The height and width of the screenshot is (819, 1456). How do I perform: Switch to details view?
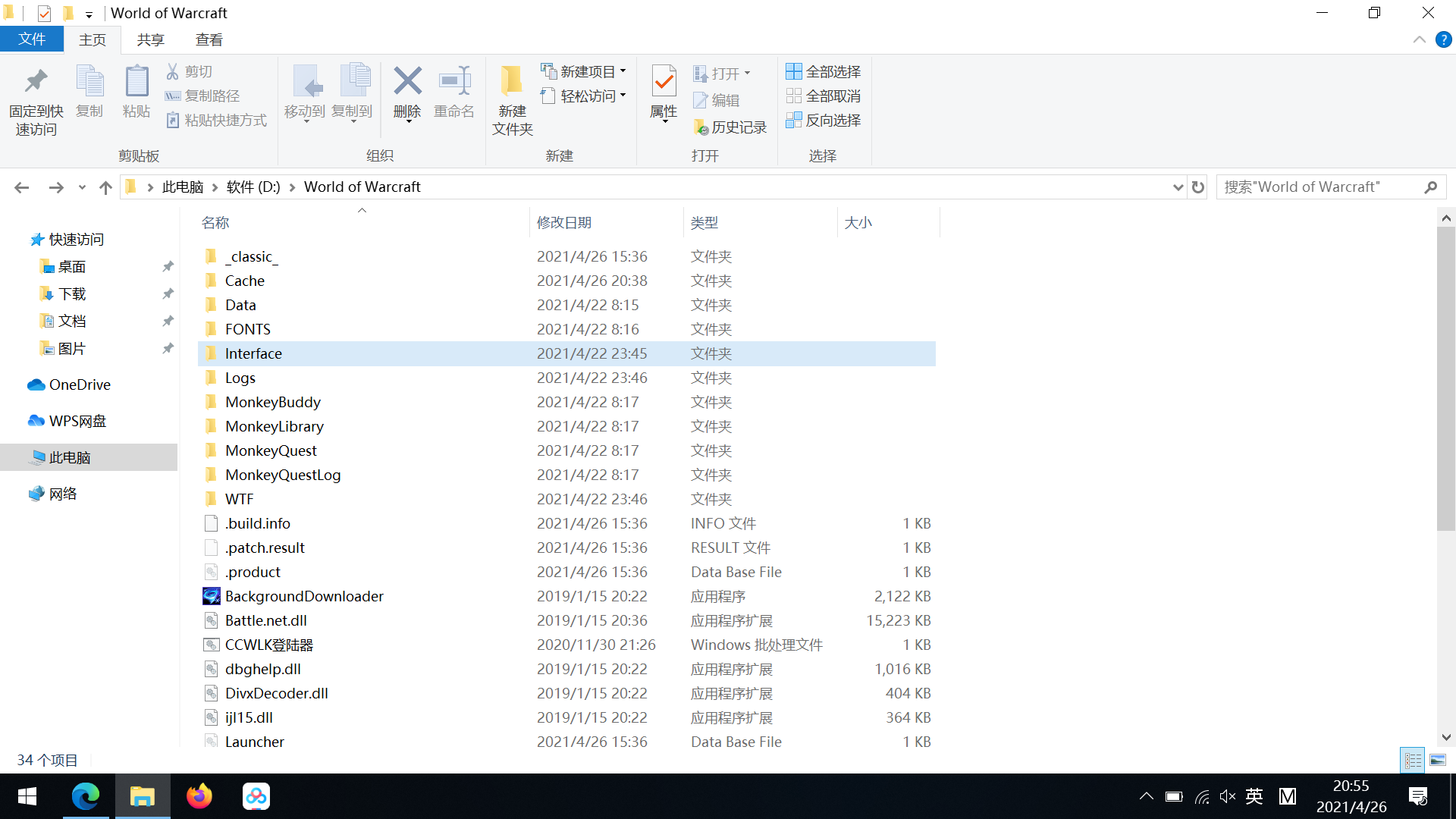click(1412, 760)
